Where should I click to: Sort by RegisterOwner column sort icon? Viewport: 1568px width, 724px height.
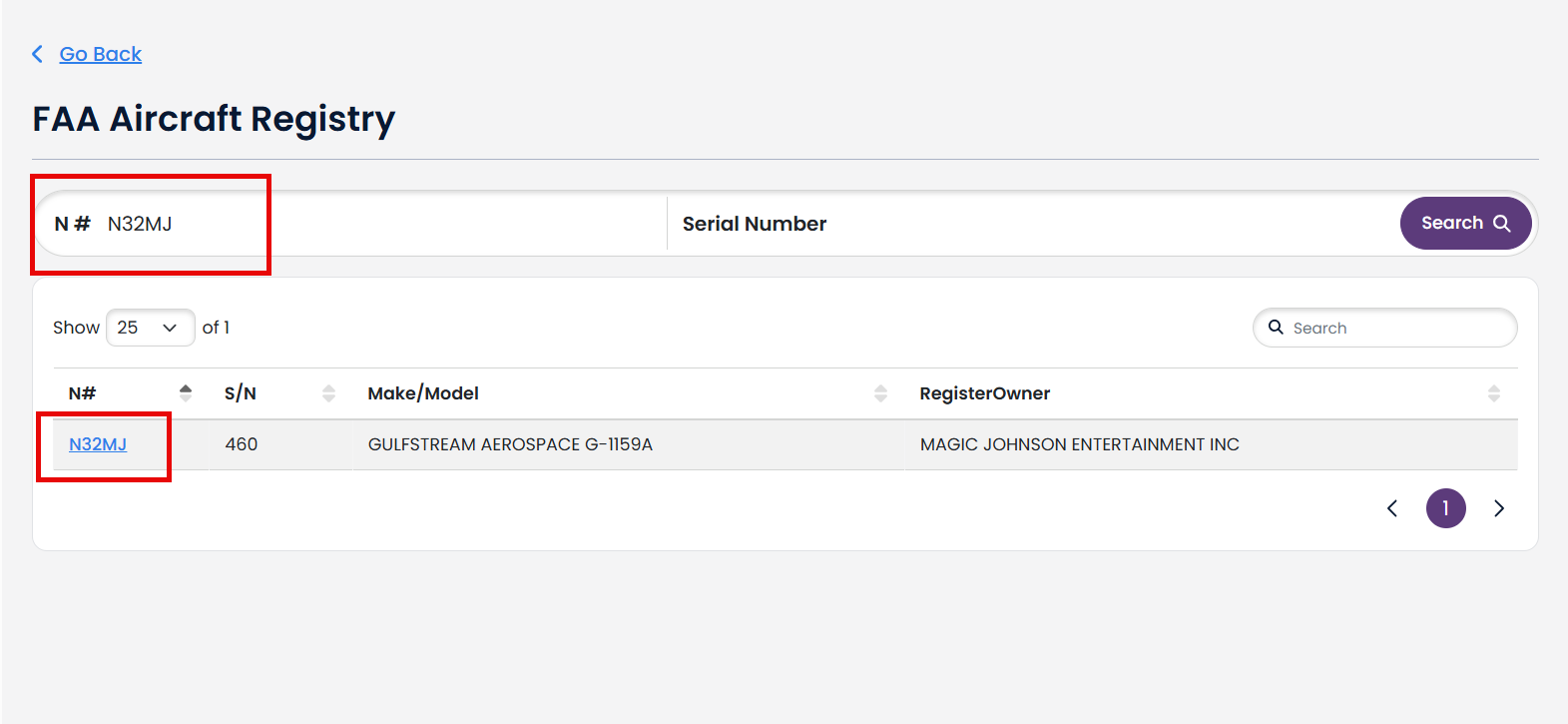[1494, 393]
